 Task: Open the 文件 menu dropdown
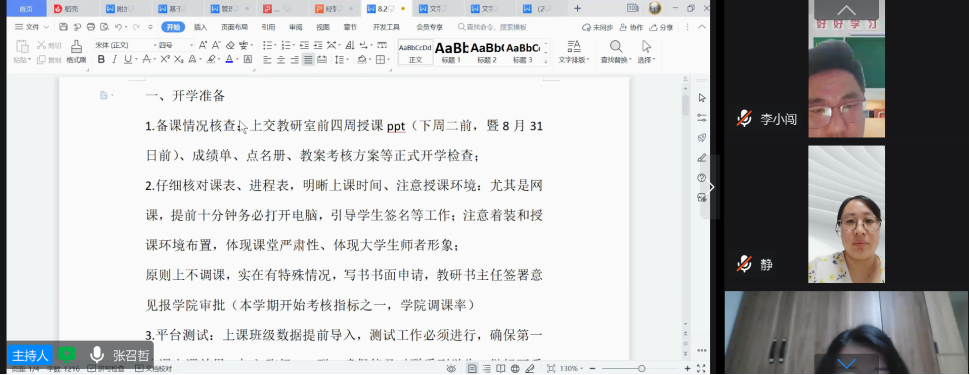pos(31,27)
